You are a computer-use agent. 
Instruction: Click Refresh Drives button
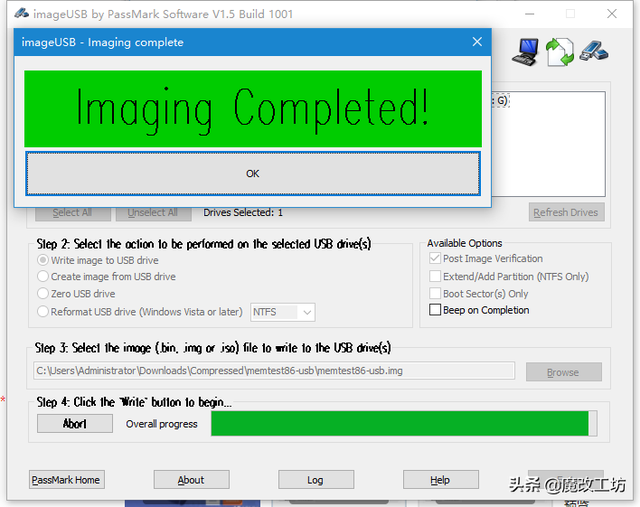[x=566, y=212]
